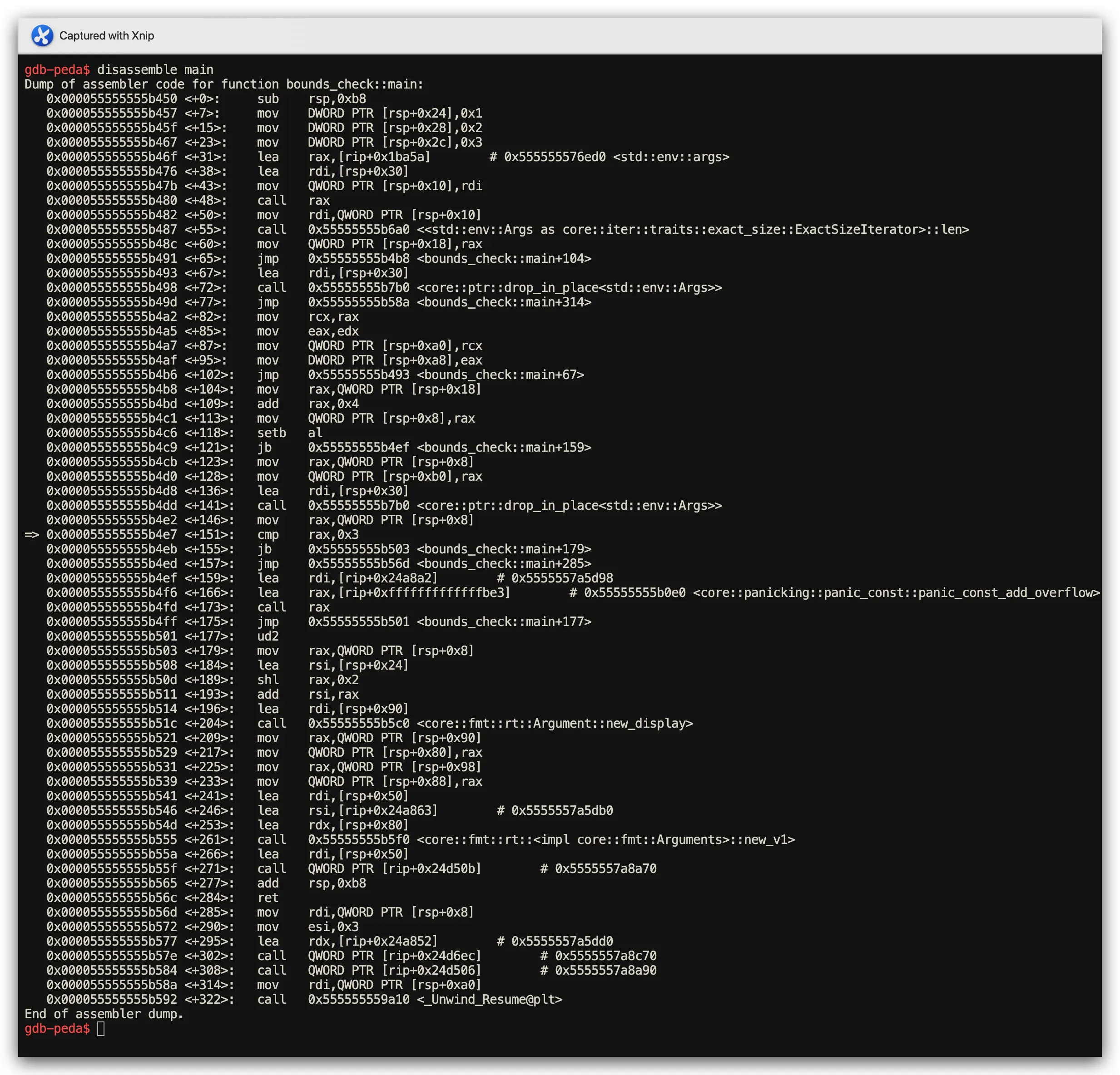
Task: Click 'cmp rax,0x3' current instruction
Action: click(x=308, y=535)
